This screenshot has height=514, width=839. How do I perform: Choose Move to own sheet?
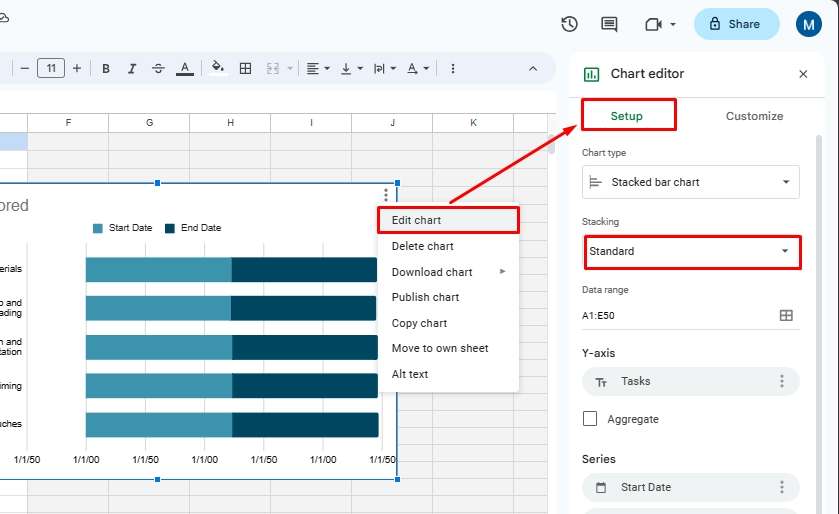pyautogui.click(x=448, y=348)
